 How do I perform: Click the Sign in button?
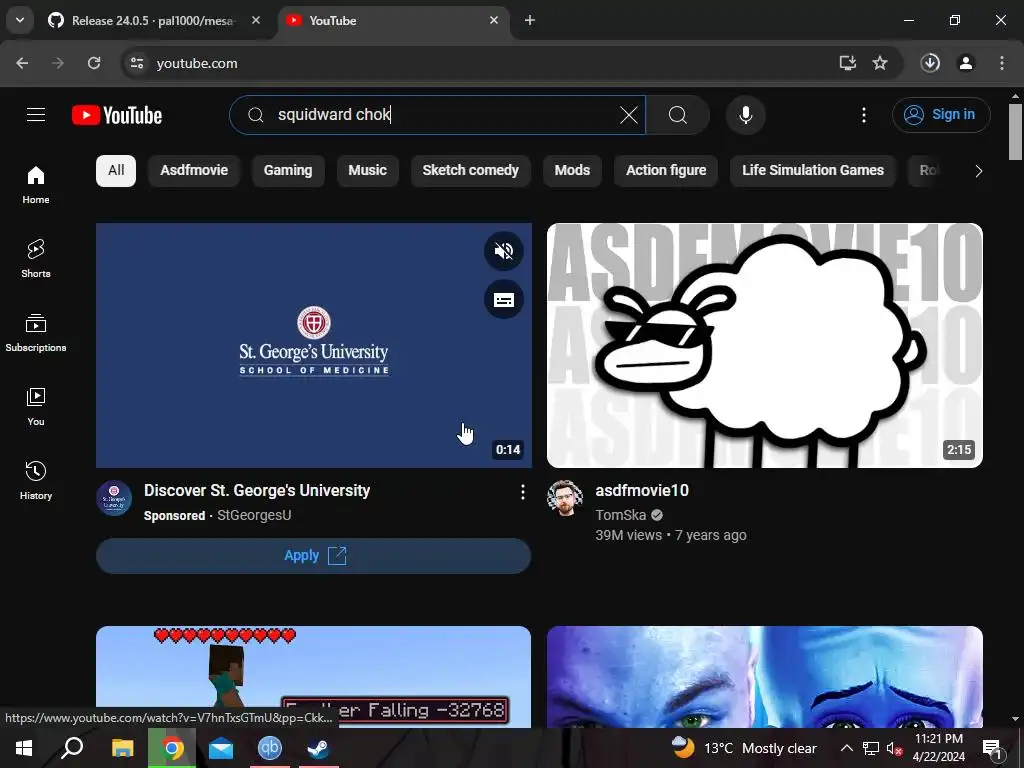pos(941,115)
